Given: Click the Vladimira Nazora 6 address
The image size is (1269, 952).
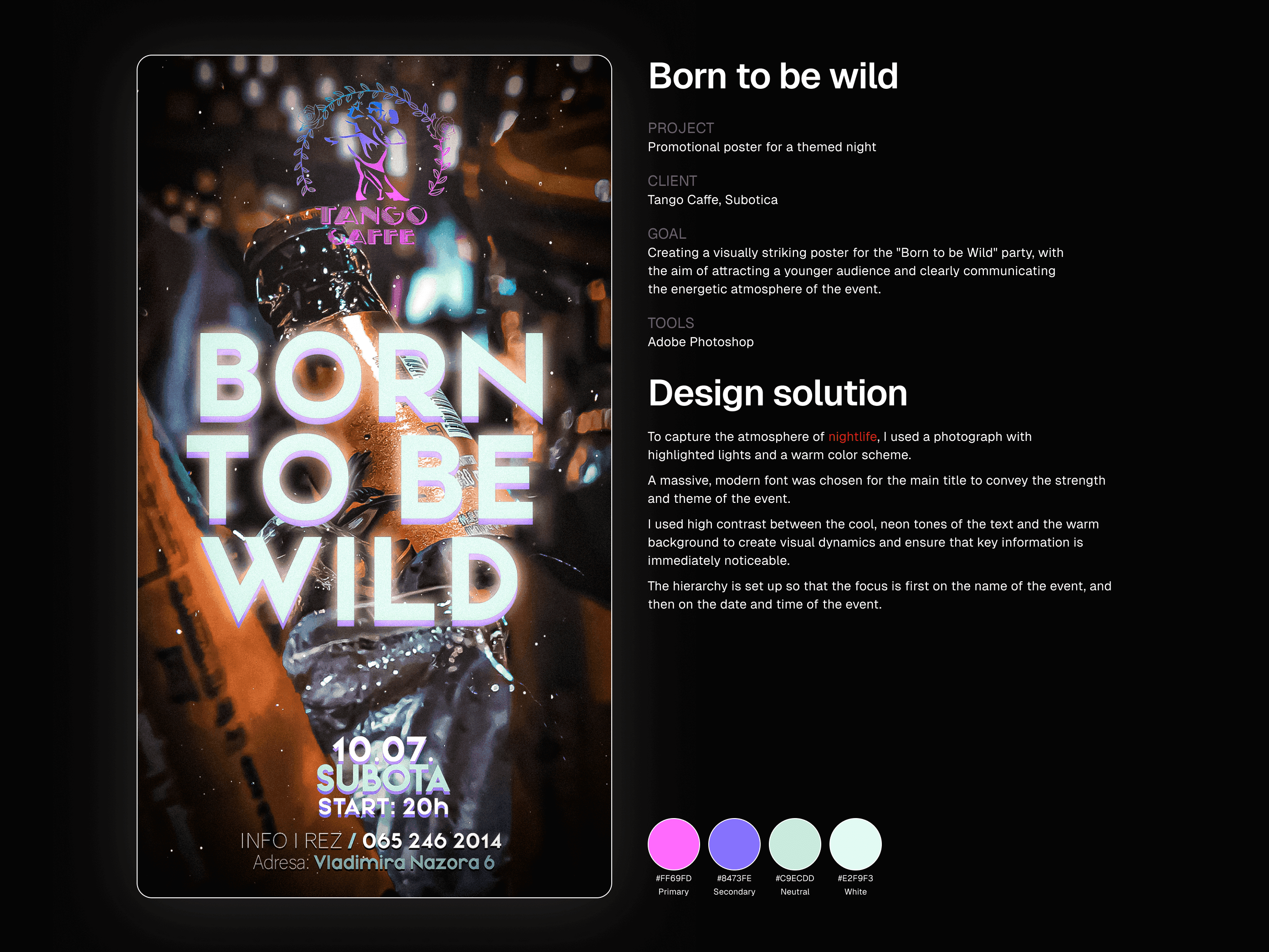Looking at the screenshot, I should pos(404,862).
